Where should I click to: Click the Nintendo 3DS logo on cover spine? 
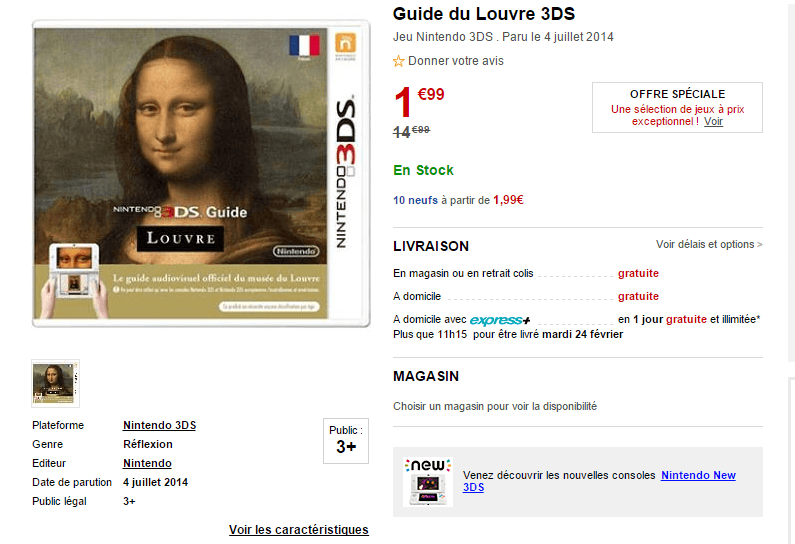[345, 171]
